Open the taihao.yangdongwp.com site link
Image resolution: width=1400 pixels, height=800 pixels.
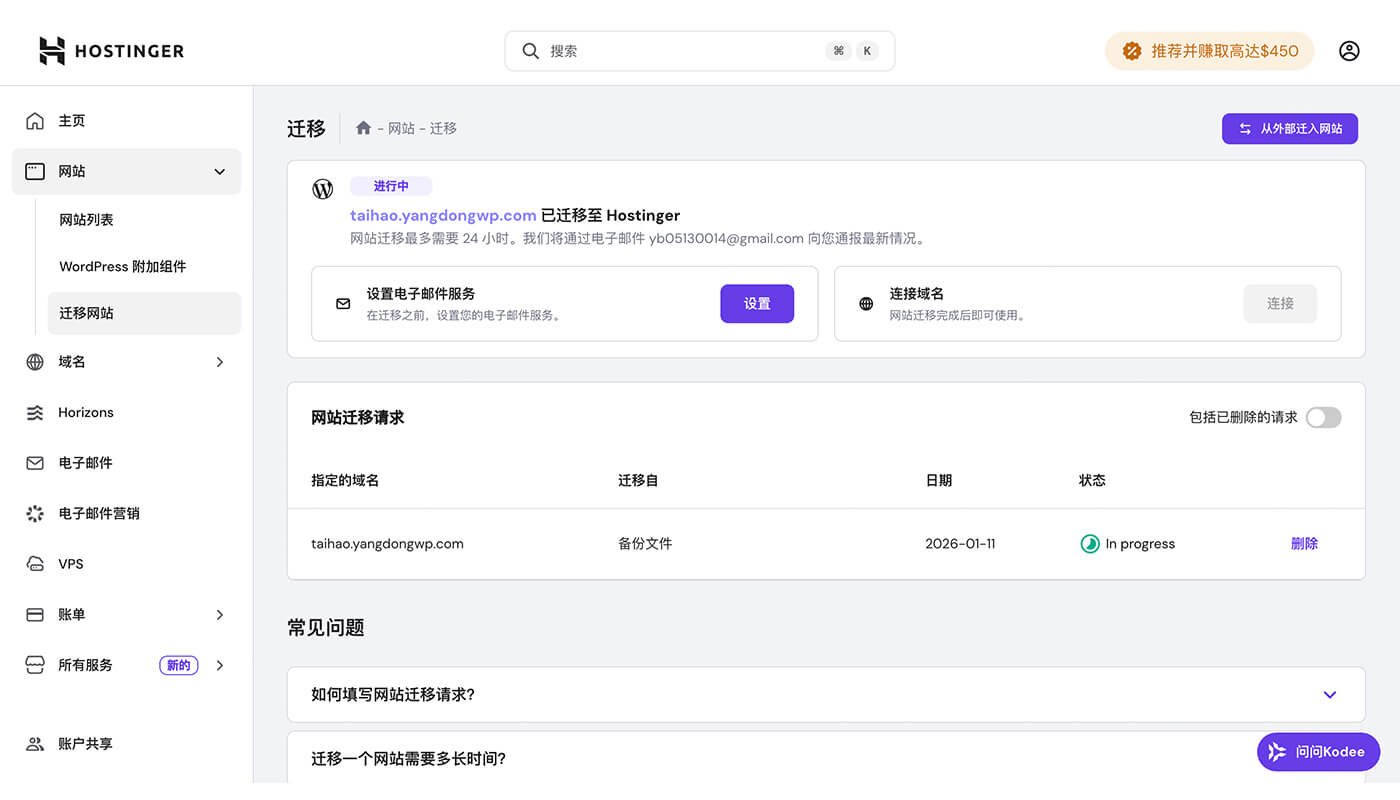point(442,215)
